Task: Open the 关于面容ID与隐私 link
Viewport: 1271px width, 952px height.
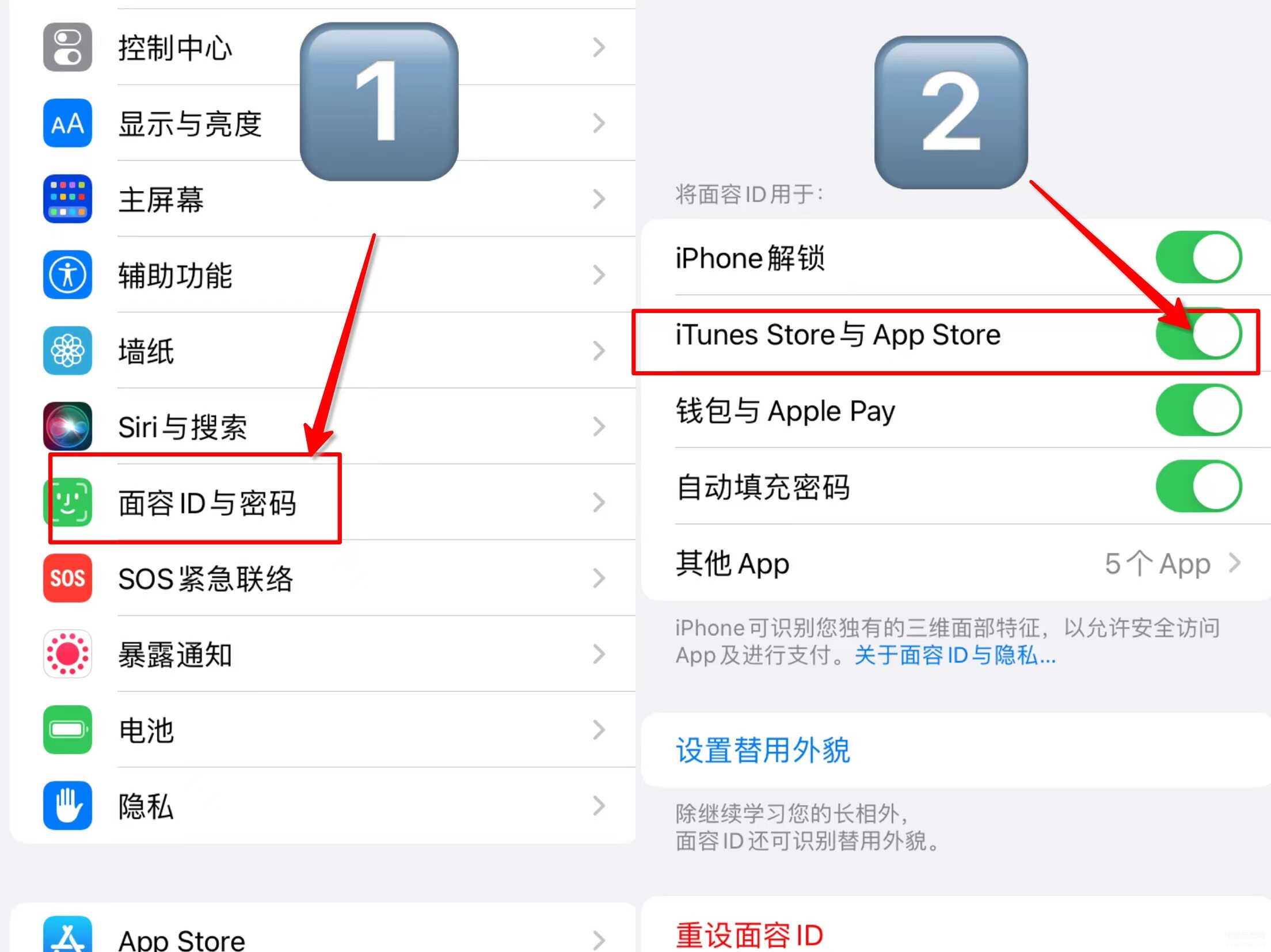Action: point(956,656)
